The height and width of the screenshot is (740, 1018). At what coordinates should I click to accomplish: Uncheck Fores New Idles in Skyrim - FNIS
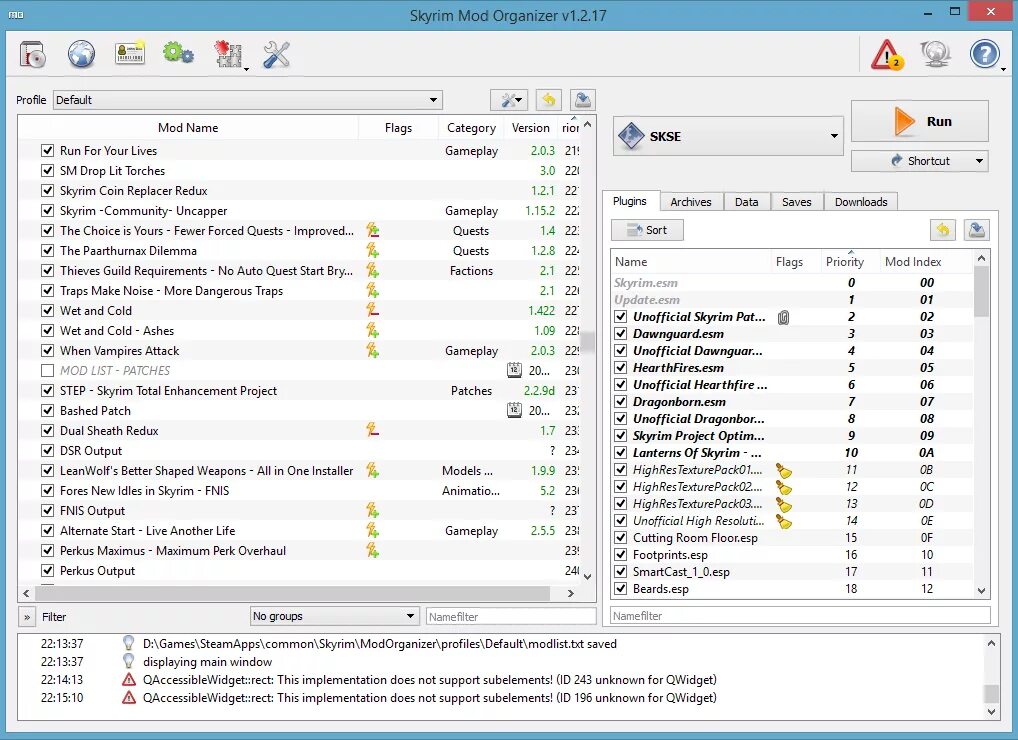(47, 491)
